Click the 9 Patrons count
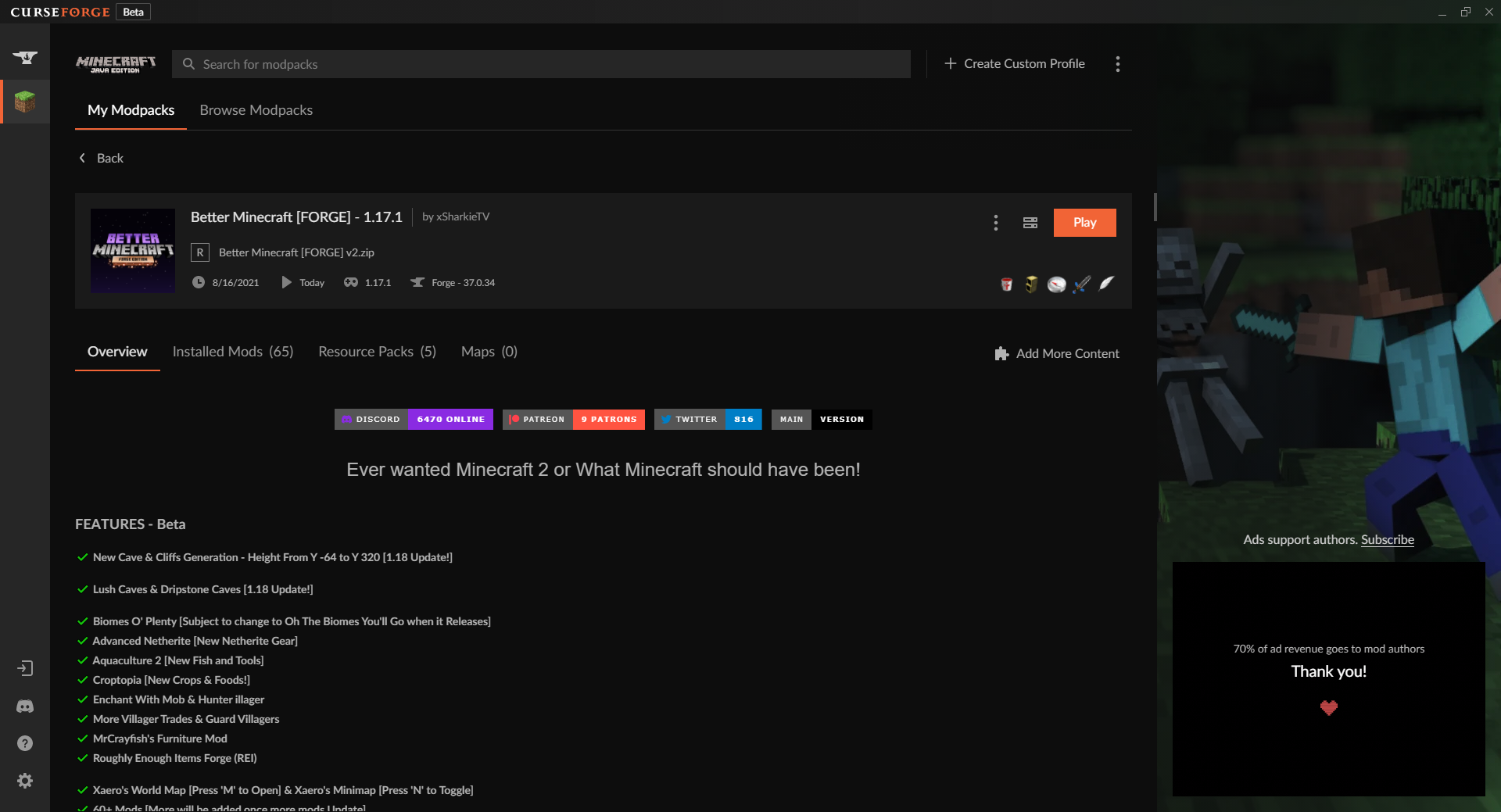Image resolution: width=1501 pixels, height=812 pixels. 609,420
